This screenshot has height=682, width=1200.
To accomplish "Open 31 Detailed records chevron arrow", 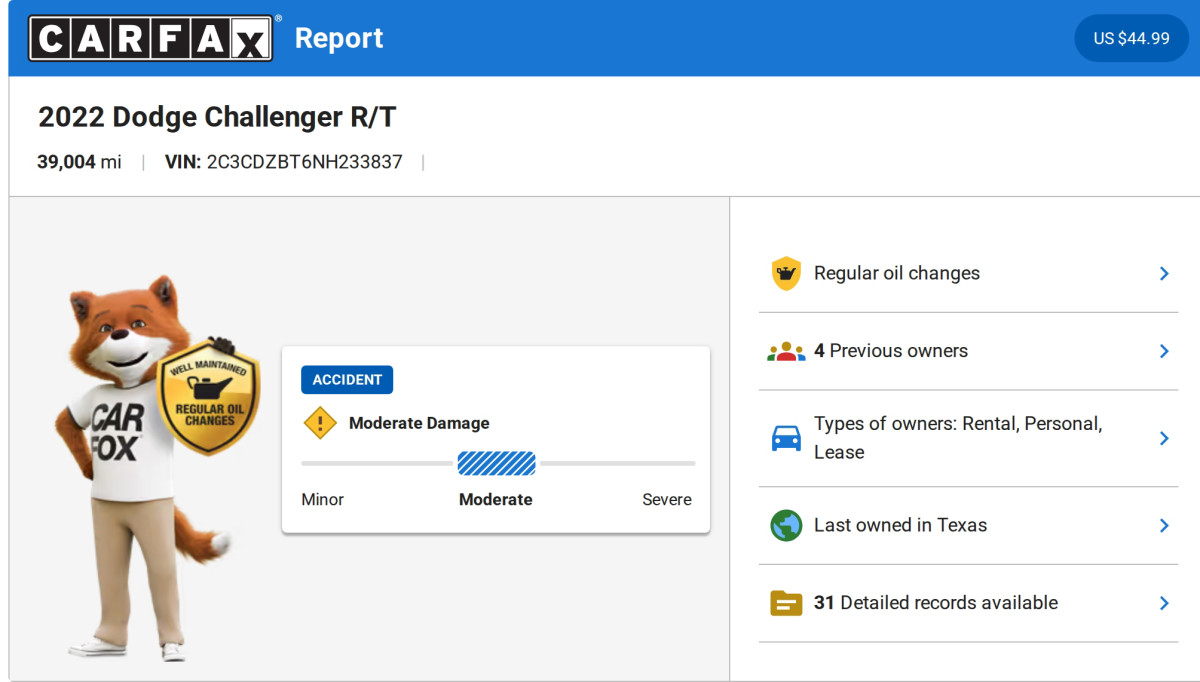I will pos(1163,603).
